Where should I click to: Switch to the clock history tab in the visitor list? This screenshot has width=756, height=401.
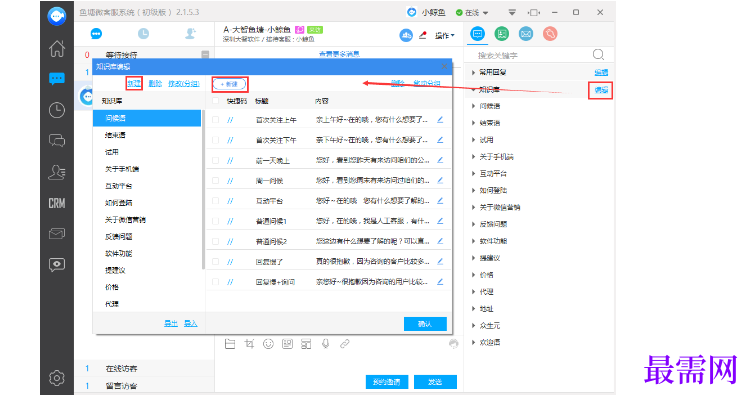[x=143, y=34]
